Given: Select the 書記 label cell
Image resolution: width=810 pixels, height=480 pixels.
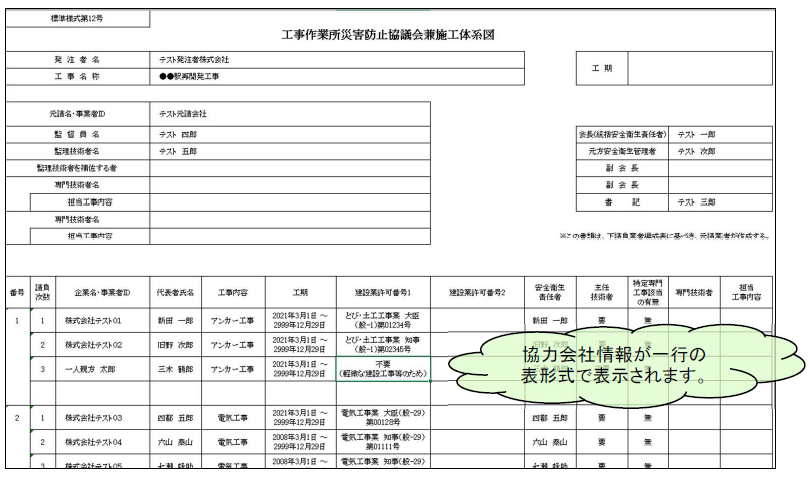Looking at the screenshot, I should click(622, 203).
